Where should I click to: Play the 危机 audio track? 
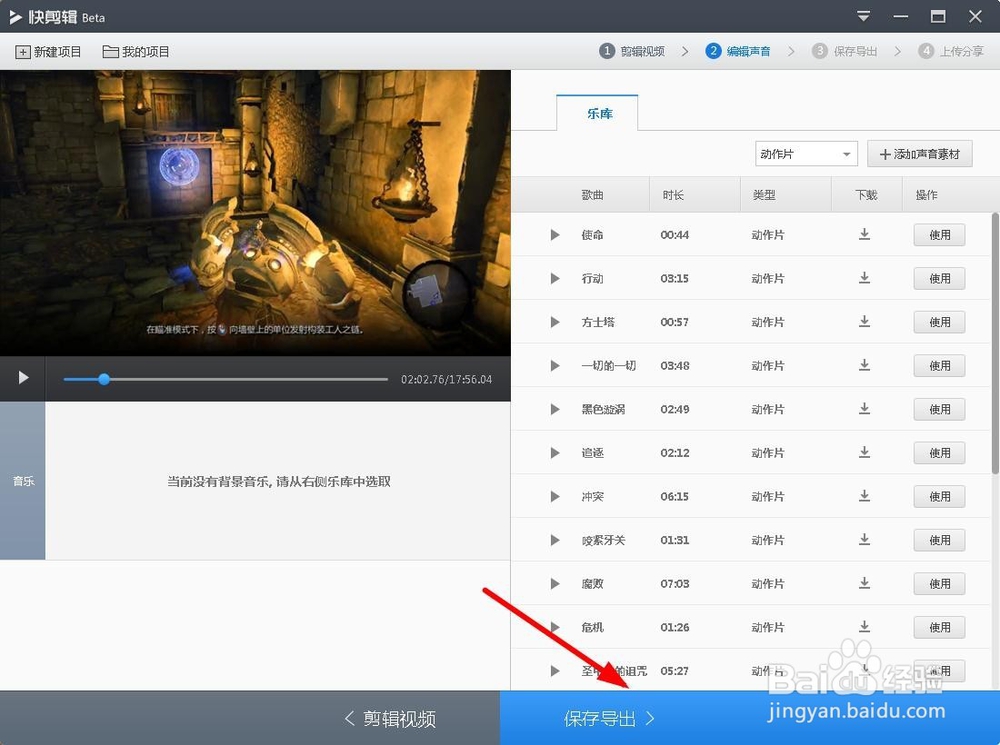[x=555, y=627]
